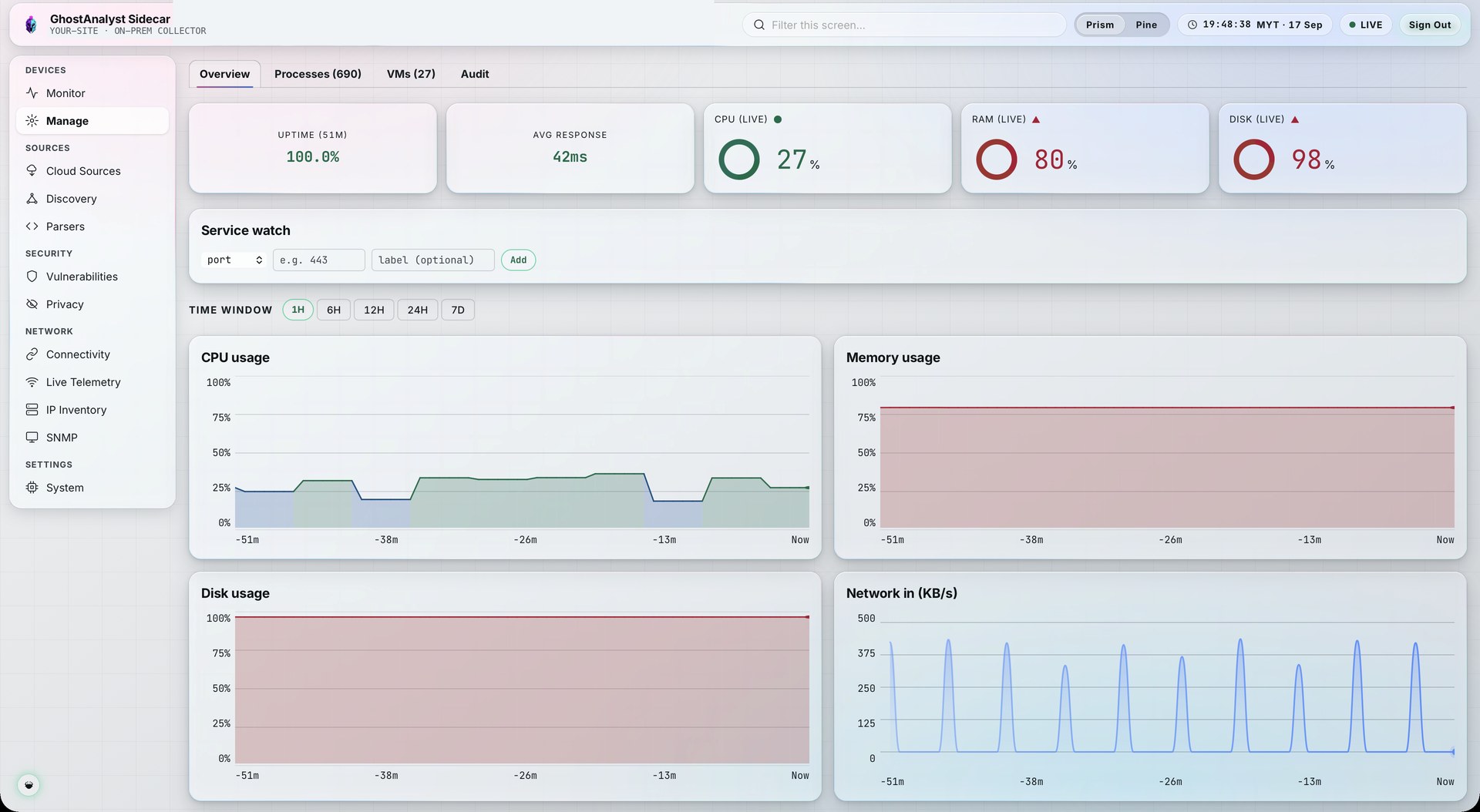Click the Connectivity link icon
This screenshot has height=812, width=1480.
pyautogui.click(x=32, y=354)
